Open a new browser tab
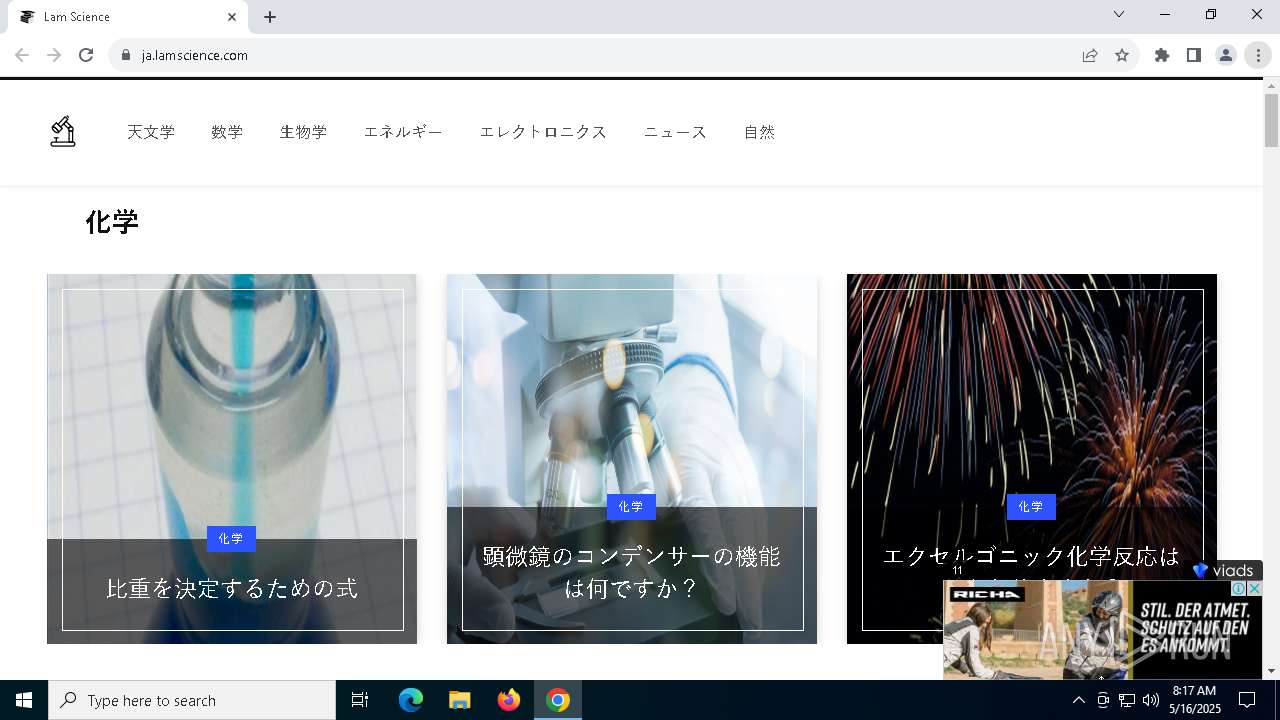Screen dimensions: 1280x720 pos(270,17)
